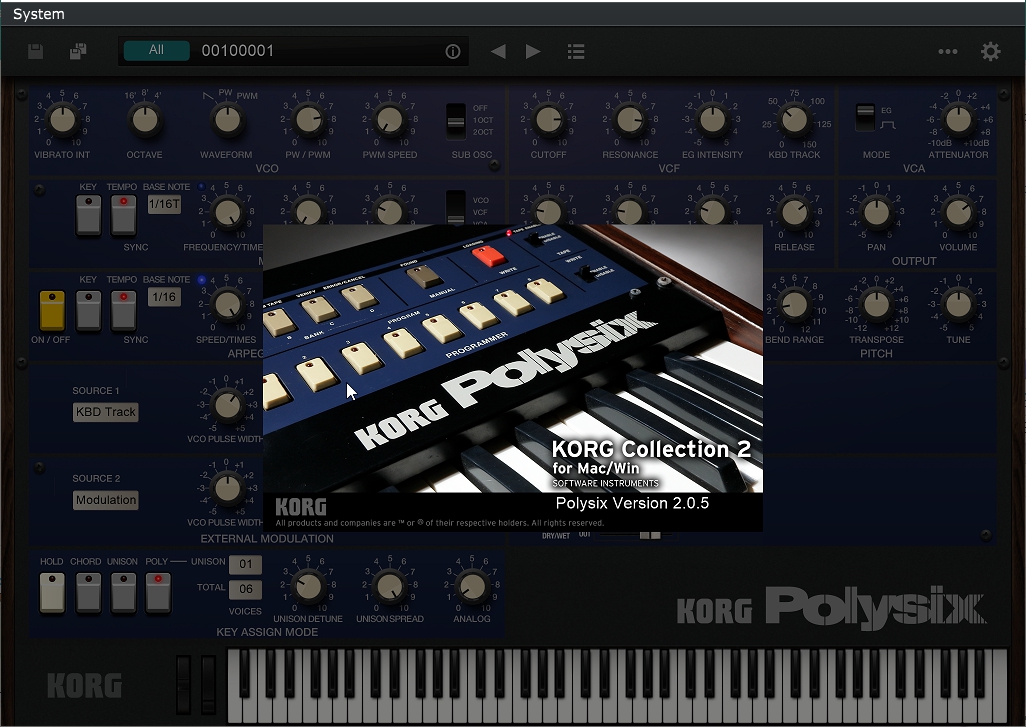The image size is (1026, 727).
Task: Toggle the arpeggiator ON / OFF button
Action: tap(52, 310)
